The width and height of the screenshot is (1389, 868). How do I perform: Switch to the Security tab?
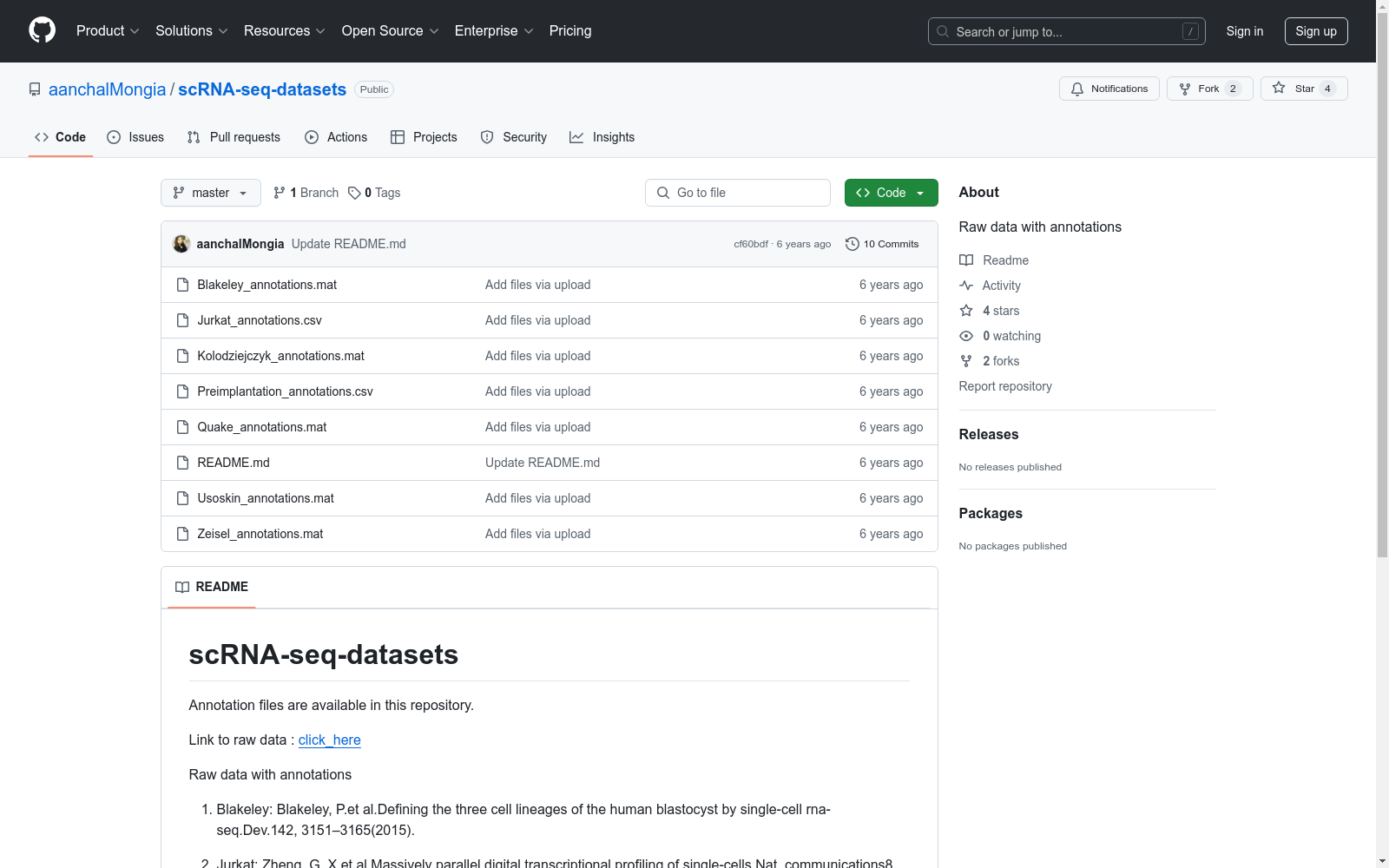[x=514, y=137]
